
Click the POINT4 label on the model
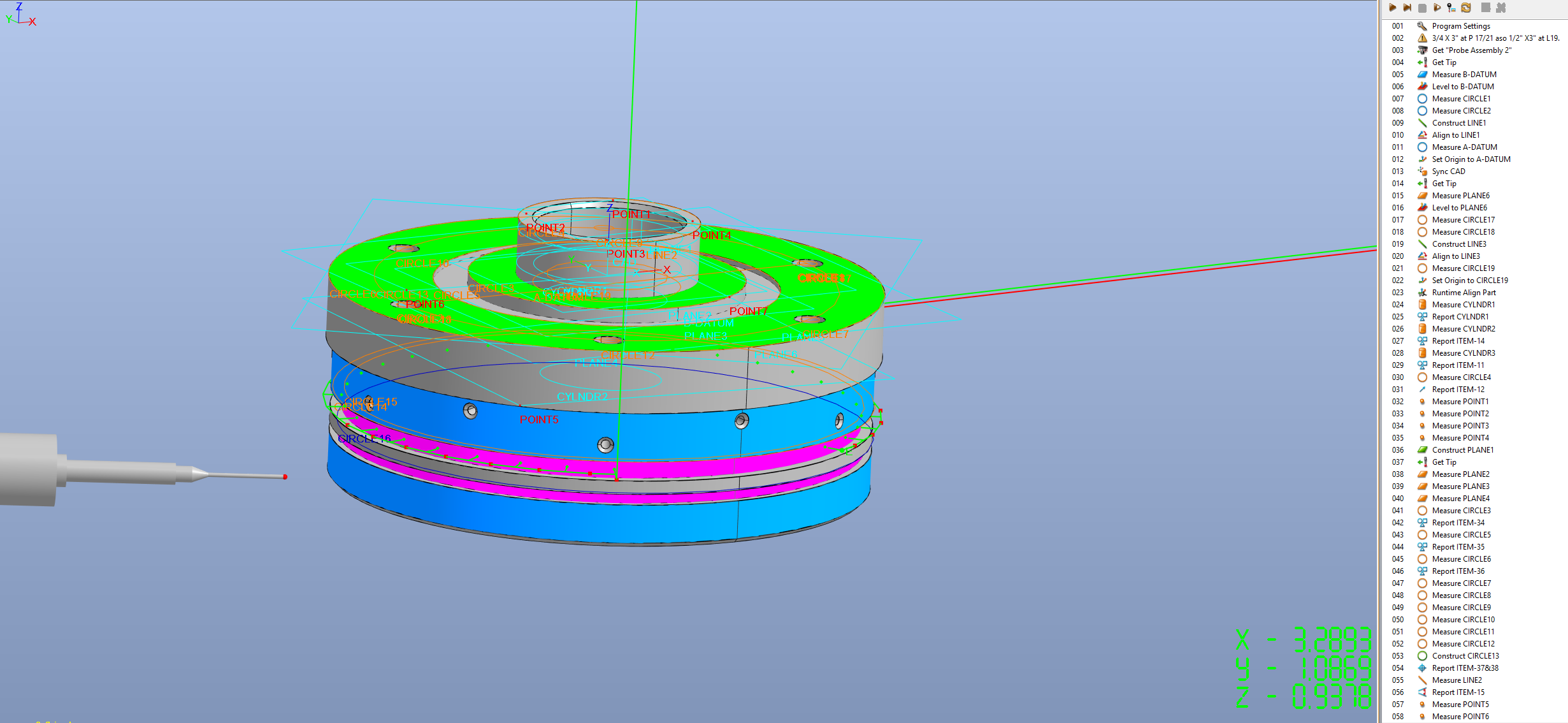712,235
